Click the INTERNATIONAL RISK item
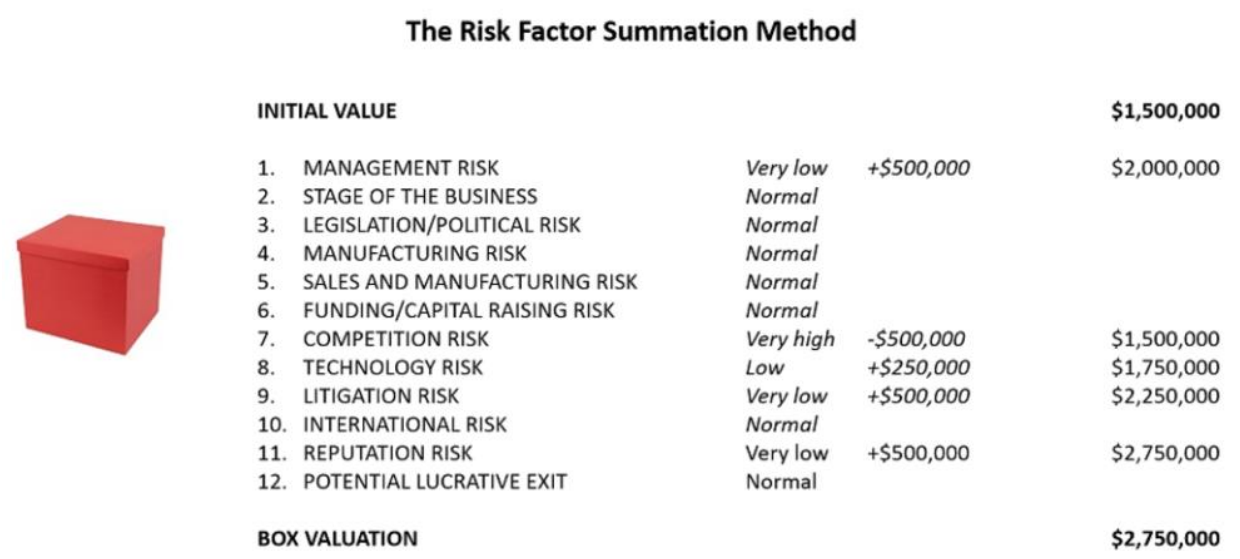 tap(404, 425)
